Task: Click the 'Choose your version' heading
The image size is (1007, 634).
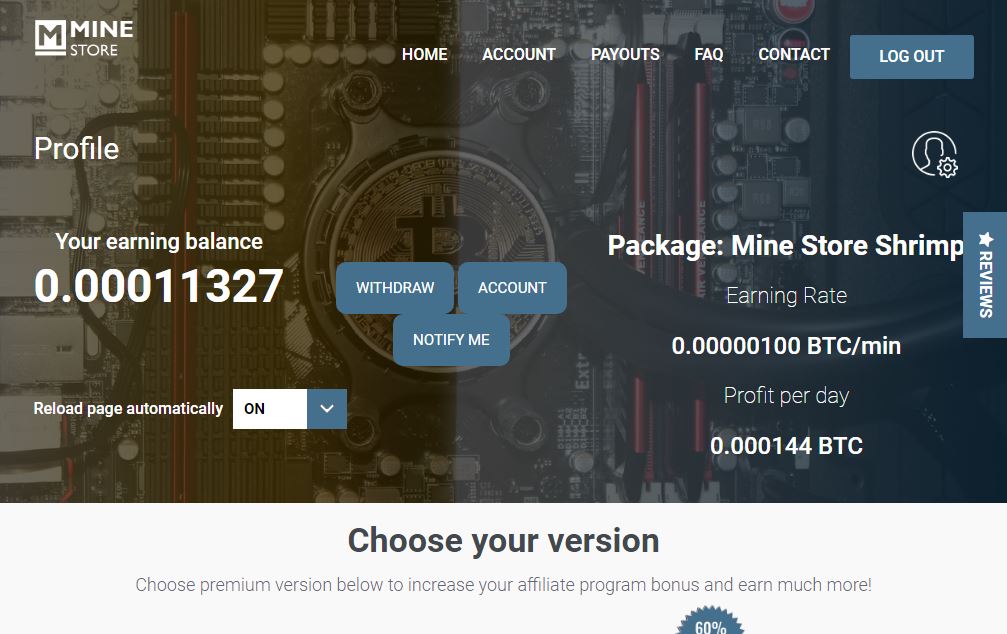Action: point(504,540)
